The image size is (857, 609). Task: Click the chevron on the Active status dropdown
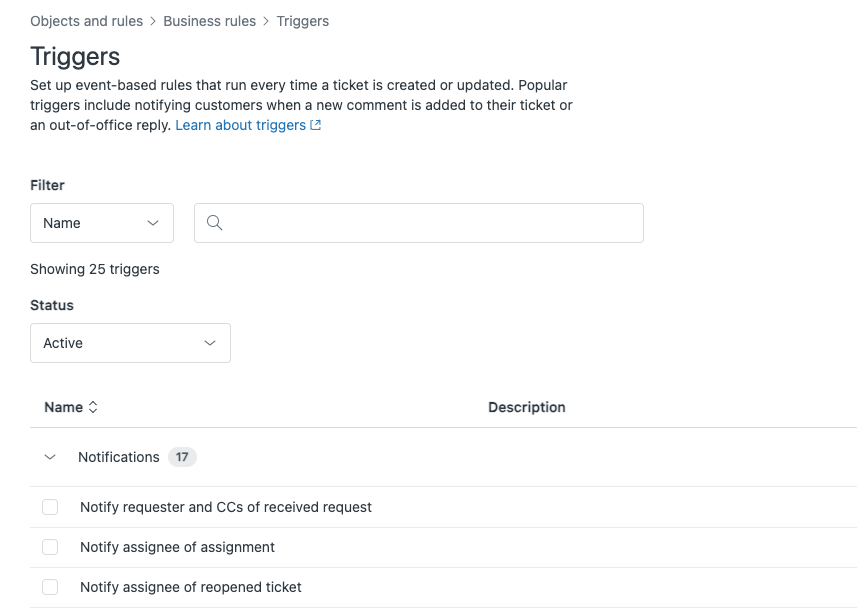click(x=210, y=342)
